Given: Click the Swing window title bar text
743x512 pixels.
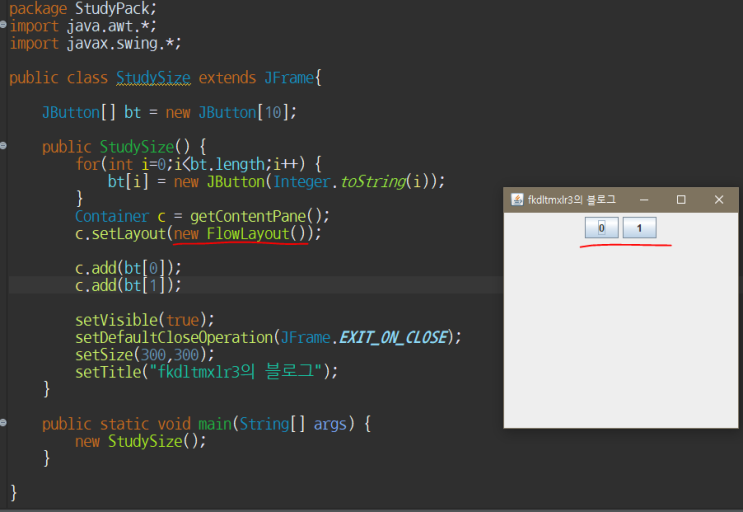Looking at the screenshot, I should tap(571, 200).
